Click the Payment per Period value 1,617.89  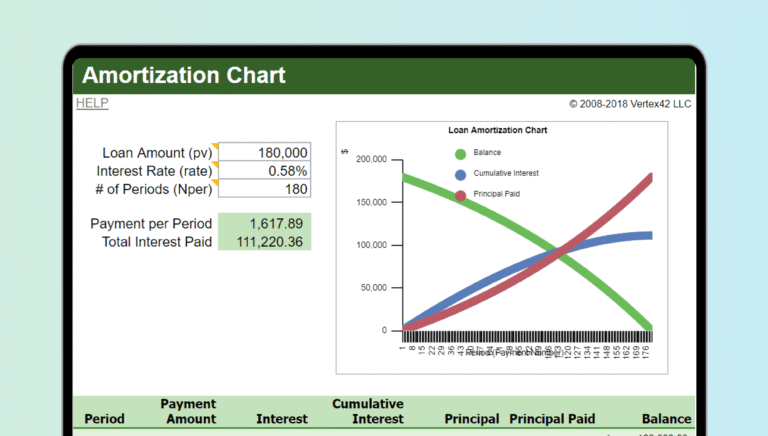coord(265,223)
